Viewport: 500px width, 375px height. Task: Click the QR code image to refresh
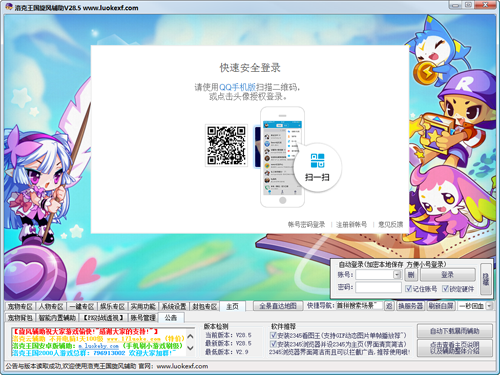pyautogui.click(x=226, y=145)
